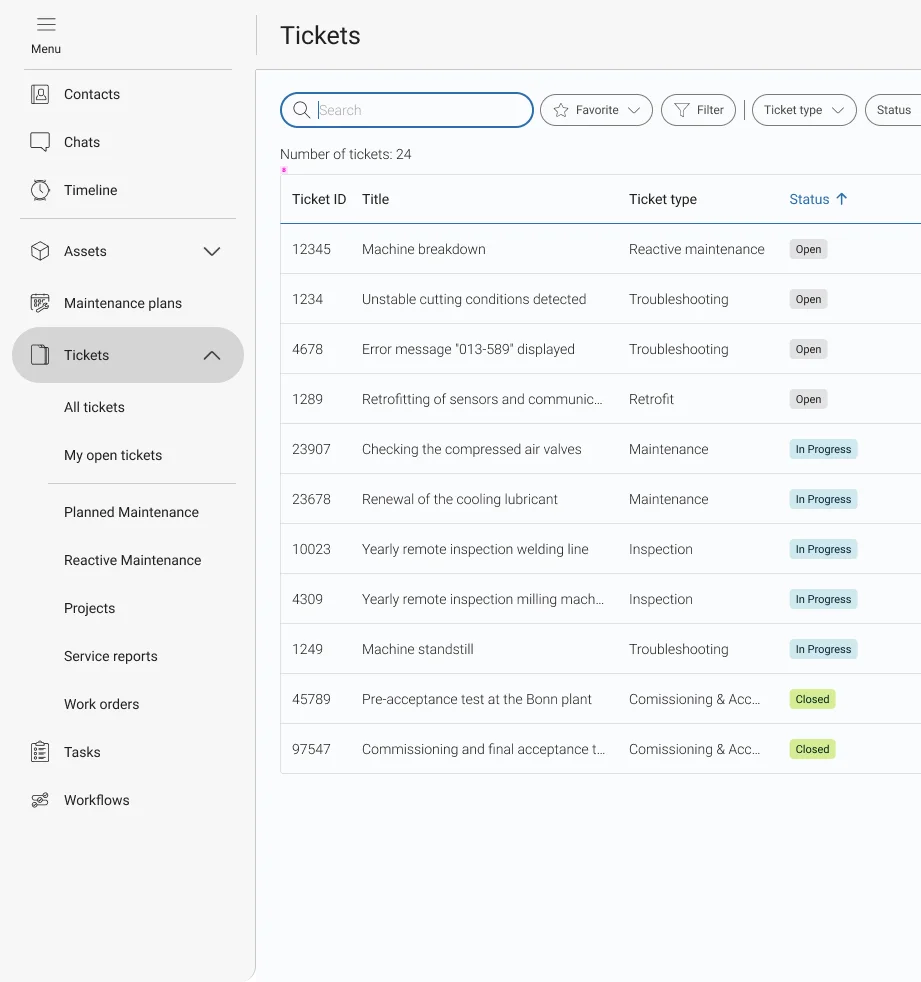Click the star icon on Favorite
Viewport: 921px width, 982px height.
pos(561,110)
